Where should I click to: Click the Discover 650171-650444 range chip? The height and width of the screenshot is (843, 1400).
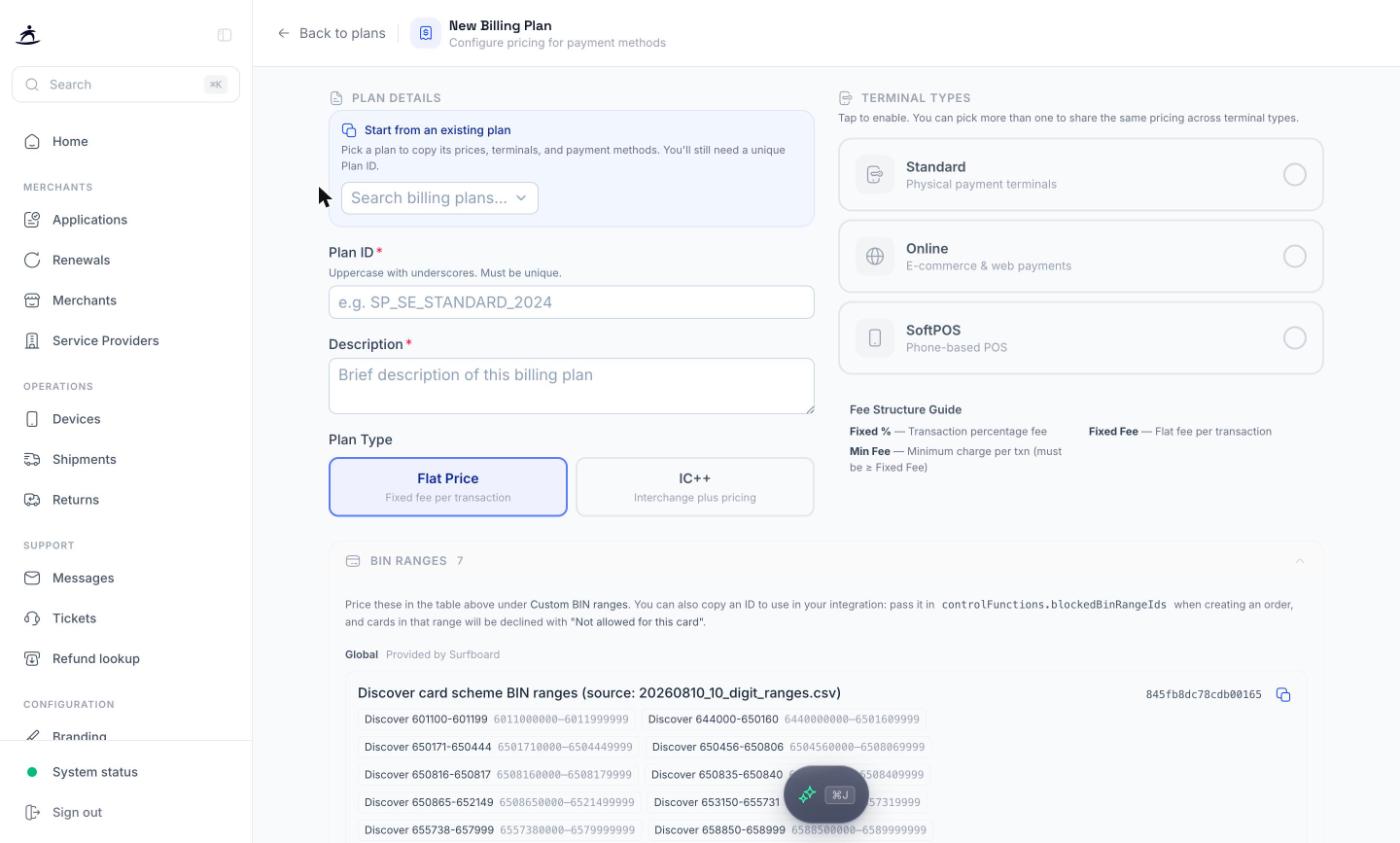pos(499,747)
